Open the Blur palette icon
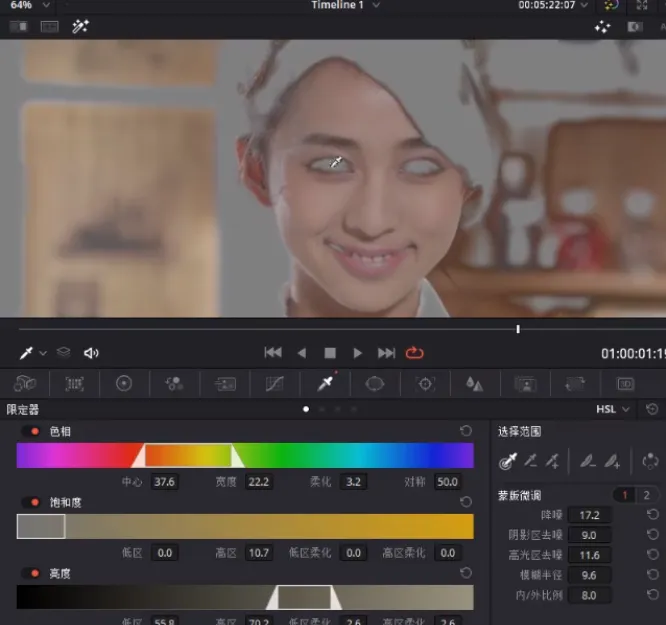This screenshot has height=625, width=666. (474, 384)
